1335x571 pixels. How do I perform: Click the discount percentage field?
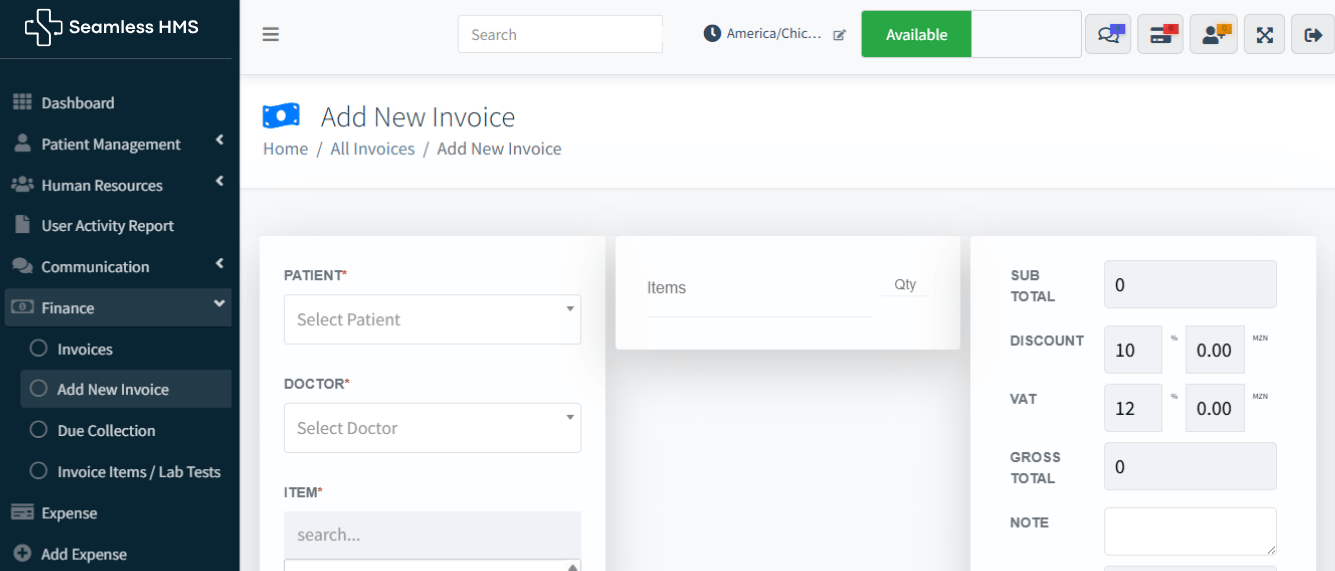(x=1133, y=350)
